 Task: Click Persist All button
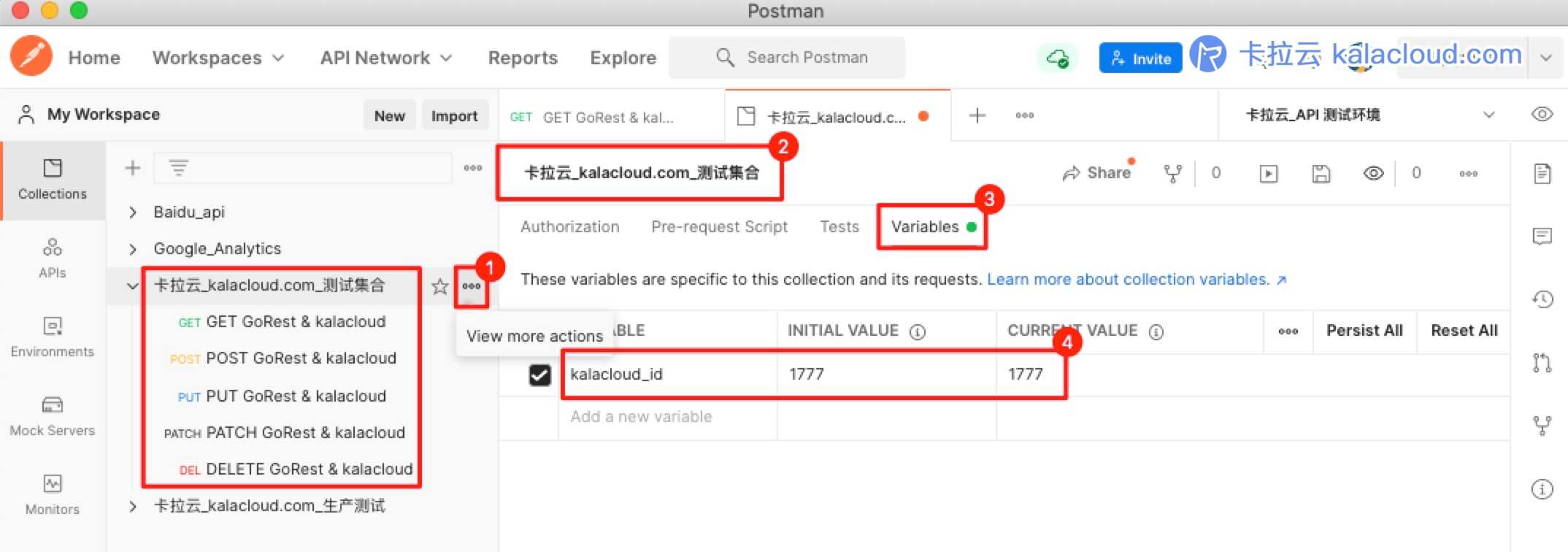1364,331
